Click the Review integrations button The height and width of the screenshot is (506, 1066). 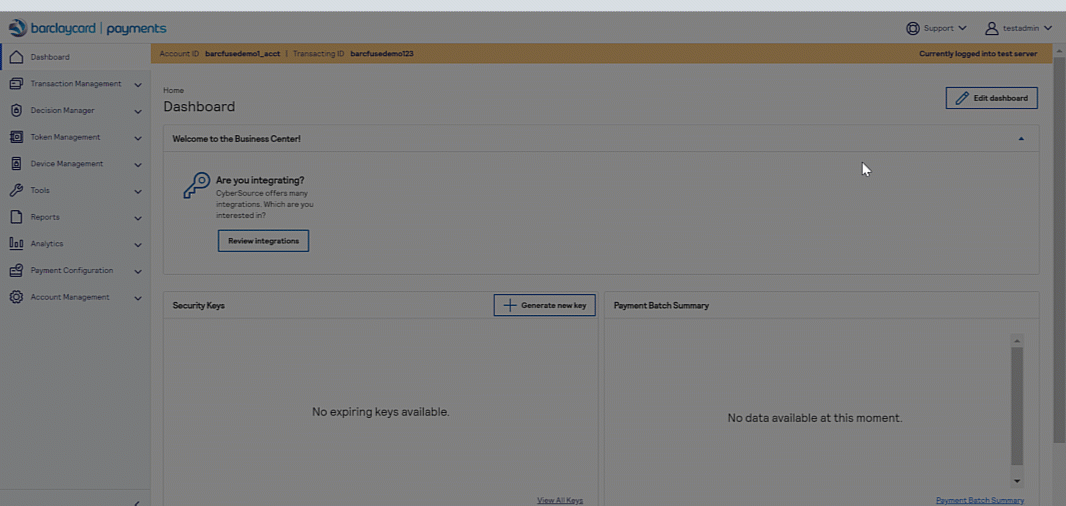[x=263, y=241]
